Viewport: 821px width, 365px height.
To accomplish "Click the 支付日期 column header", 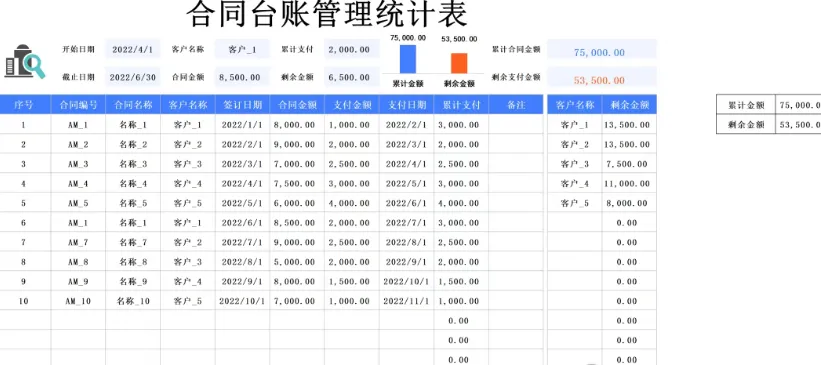I will (406, 105).
